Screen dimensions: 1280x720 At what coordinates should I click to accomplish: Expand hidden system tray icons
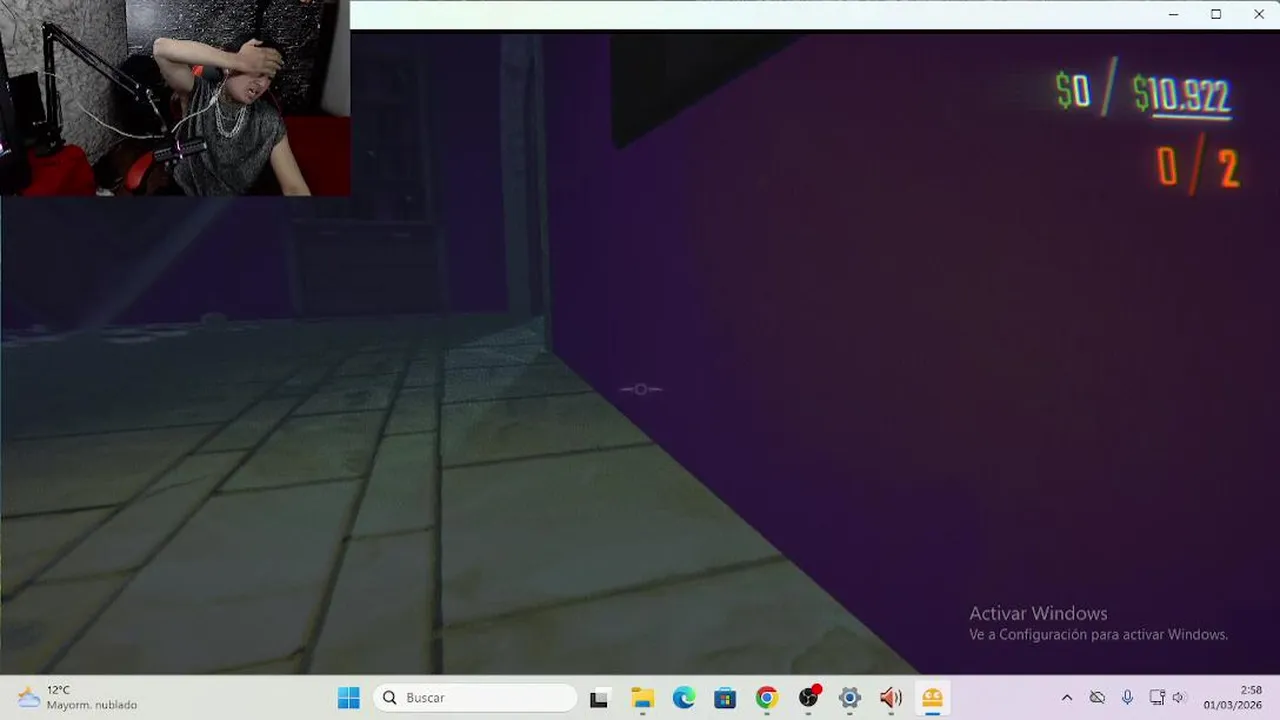[1067, 698]
